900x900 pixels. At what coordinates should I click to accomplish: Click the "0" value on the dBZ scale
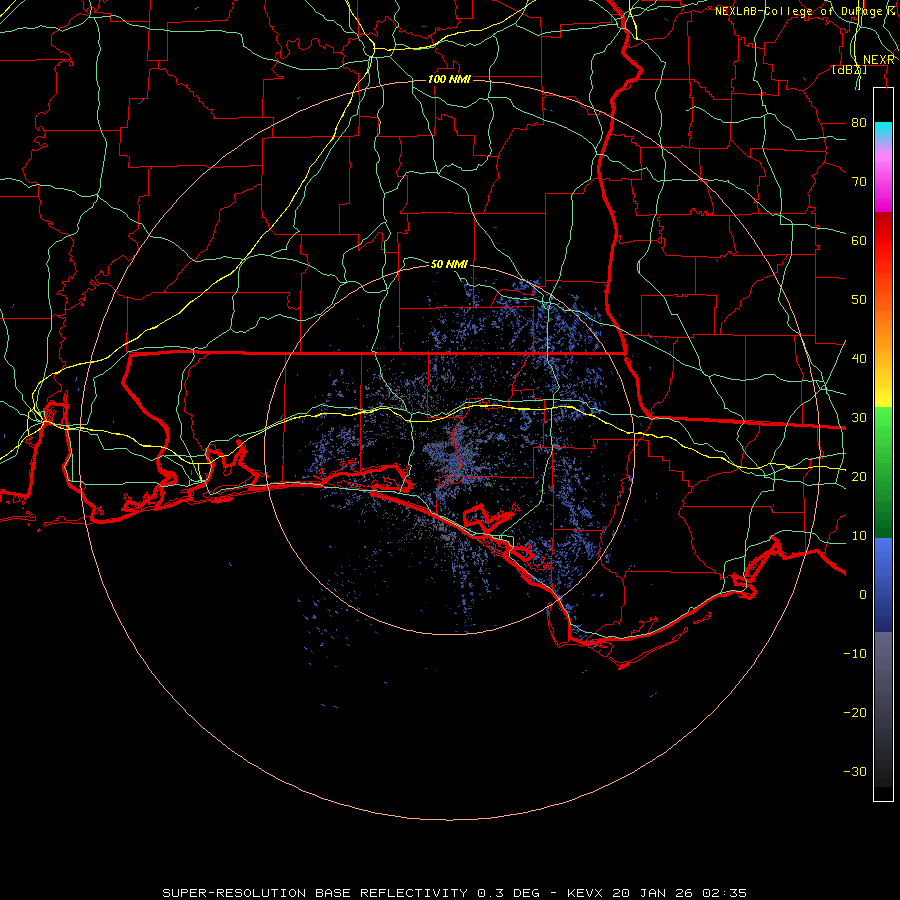pyautogui.click(x=863, y=595)
